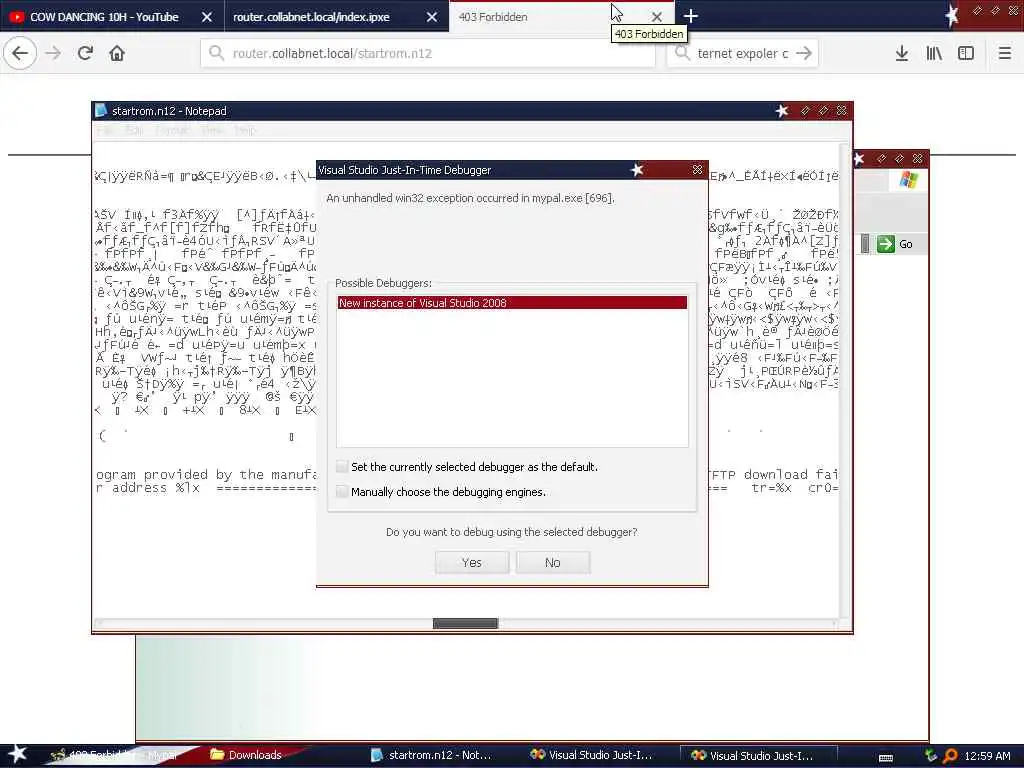1024x768 pixels.
Task: Reload the current page
Action: click(x=85, y=53)
